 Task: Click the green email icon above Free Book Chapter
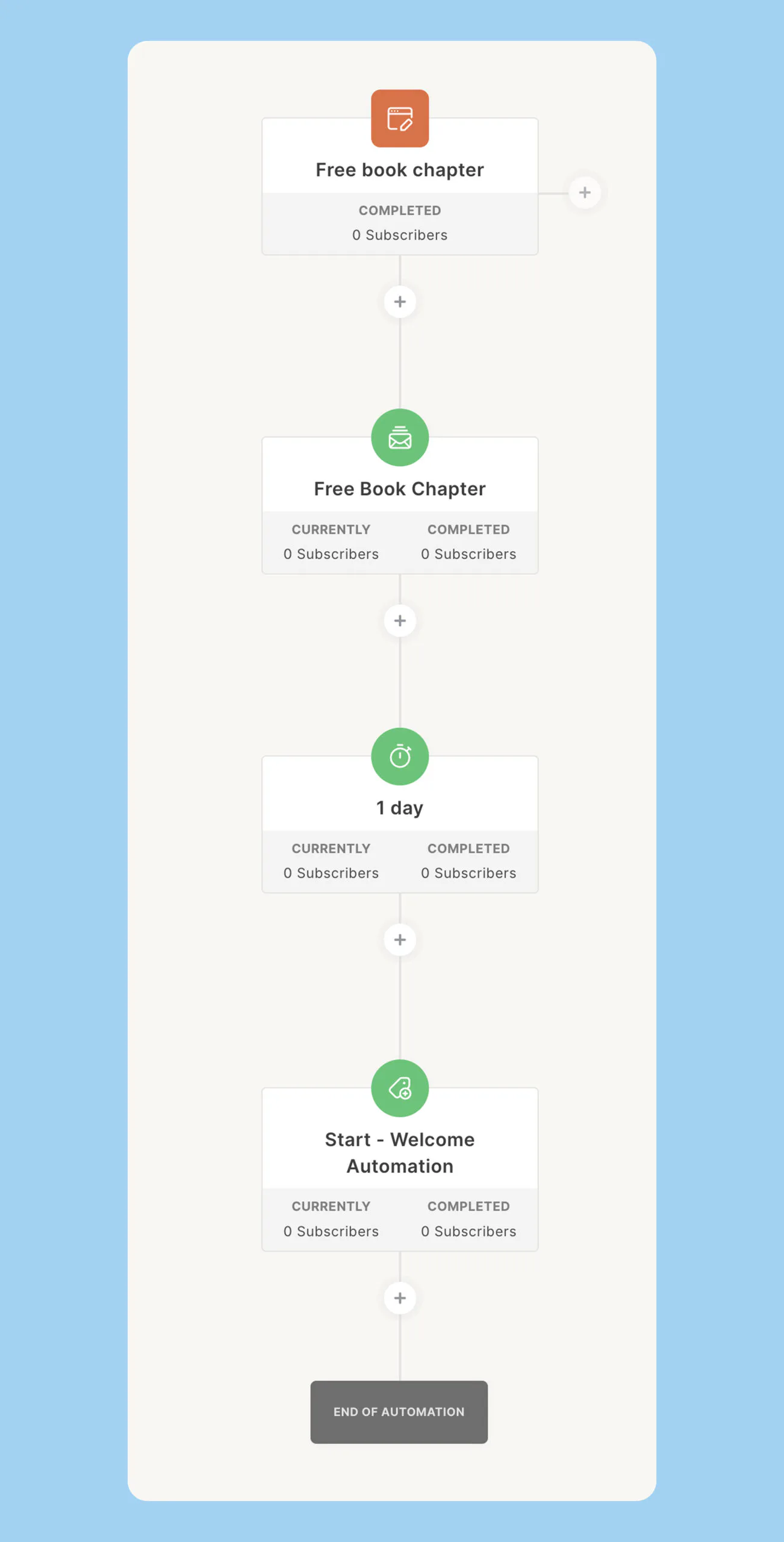(x=400, y=438)
